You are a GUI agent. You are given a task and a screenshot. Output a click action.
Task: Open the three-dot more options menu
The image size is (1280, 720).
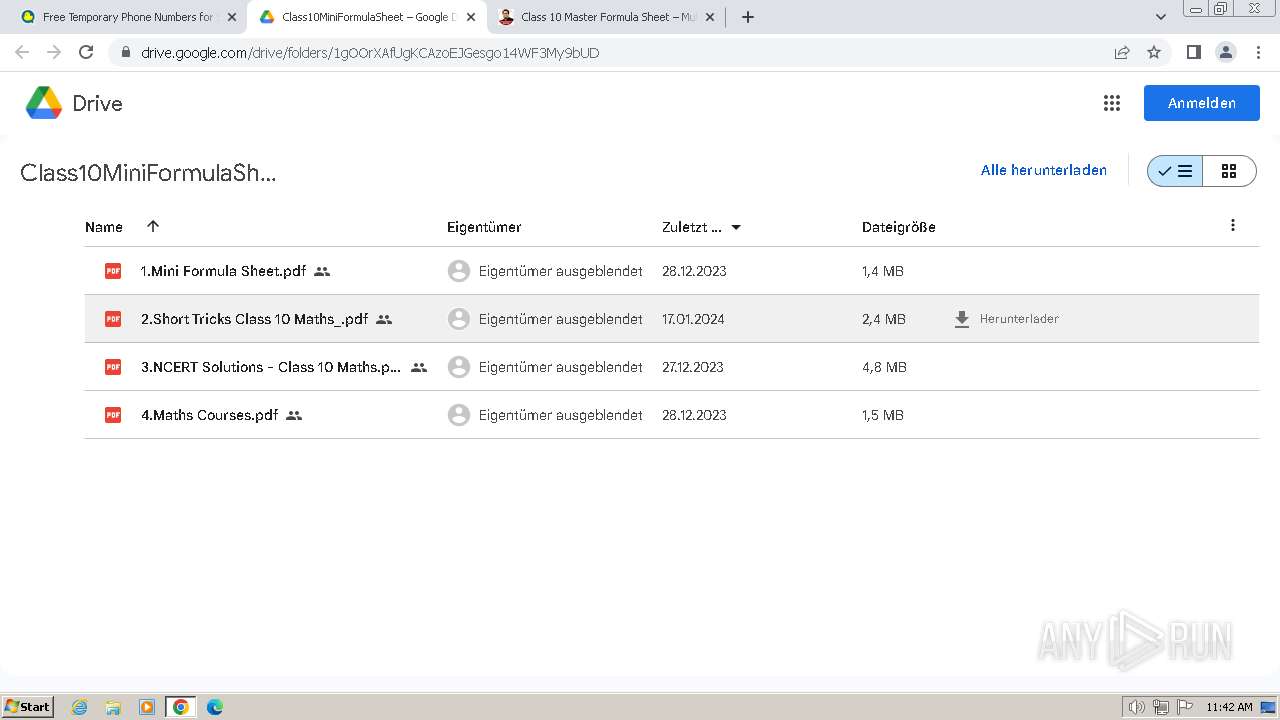coord(1232,226)
